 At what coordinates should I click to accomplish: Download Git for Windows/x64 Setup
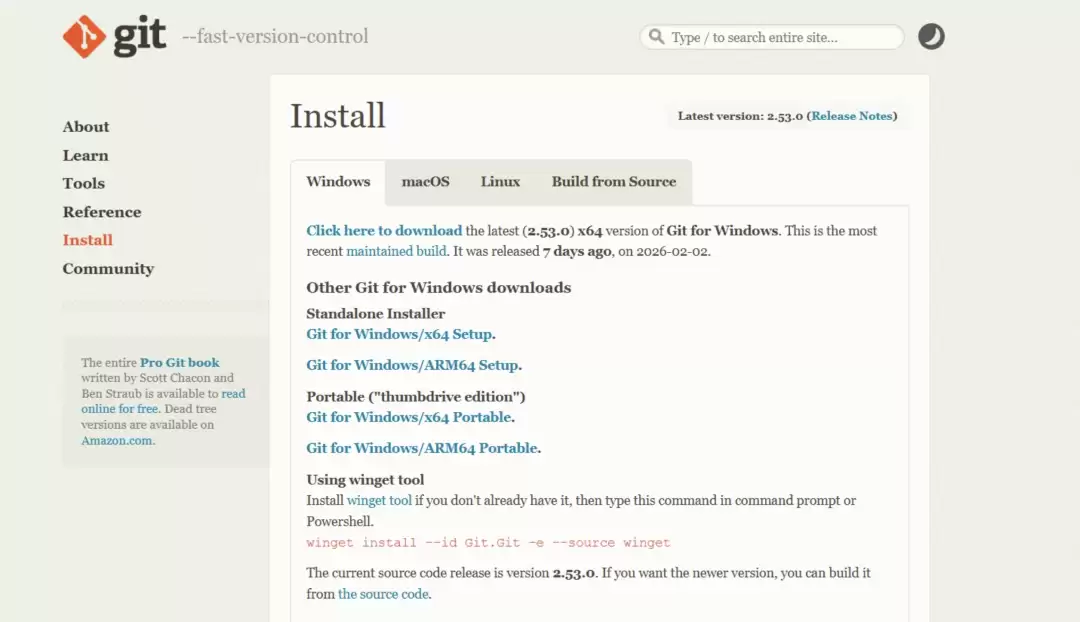pos(399,334)
